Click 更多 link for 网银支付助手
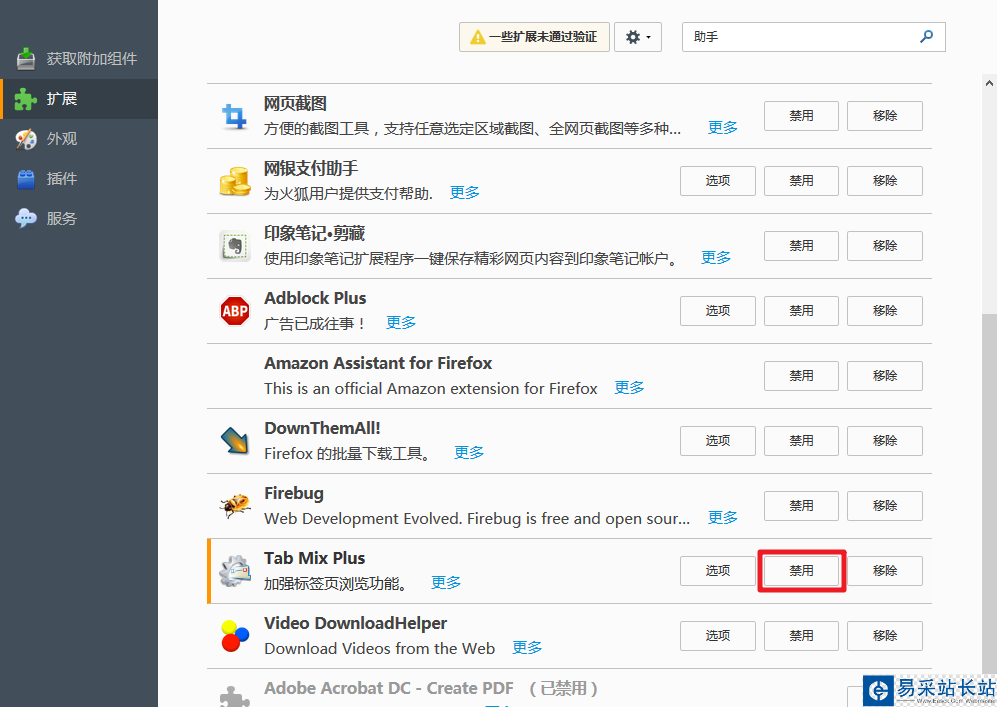Screen dimensions: 997x707 [465, 193]
